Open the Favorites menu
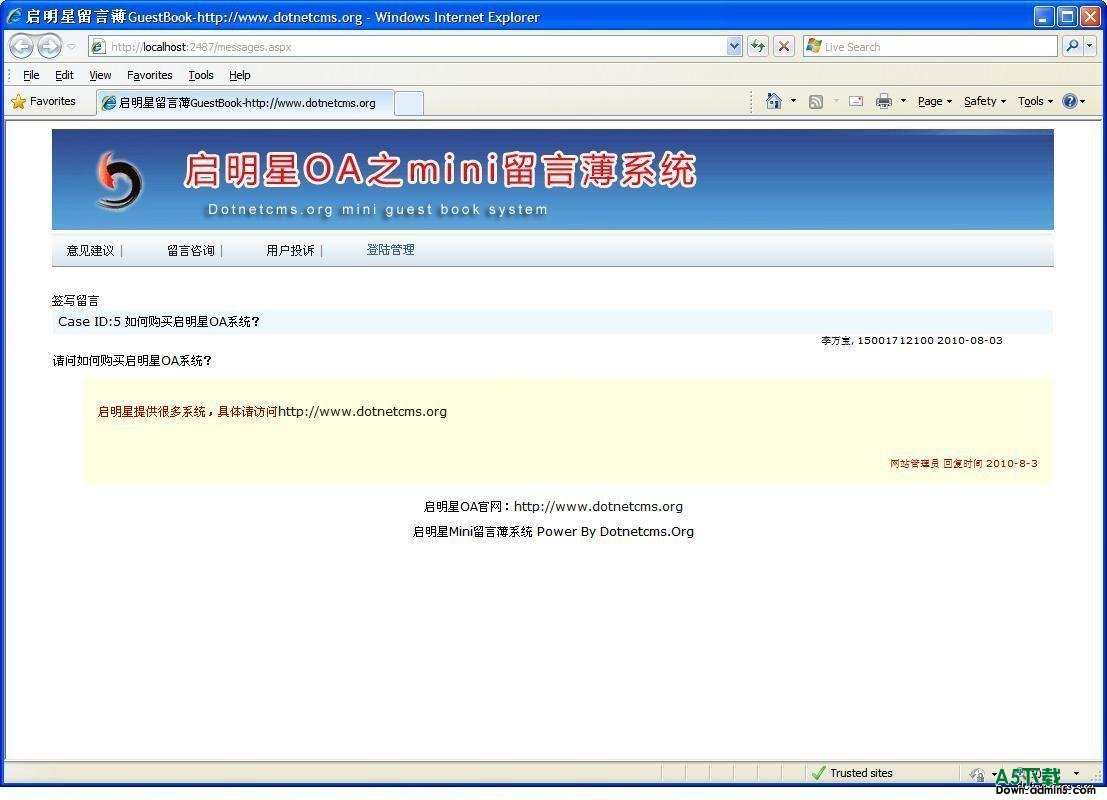The height and width of the screenshot is (800, 1107). pos(150,75)
